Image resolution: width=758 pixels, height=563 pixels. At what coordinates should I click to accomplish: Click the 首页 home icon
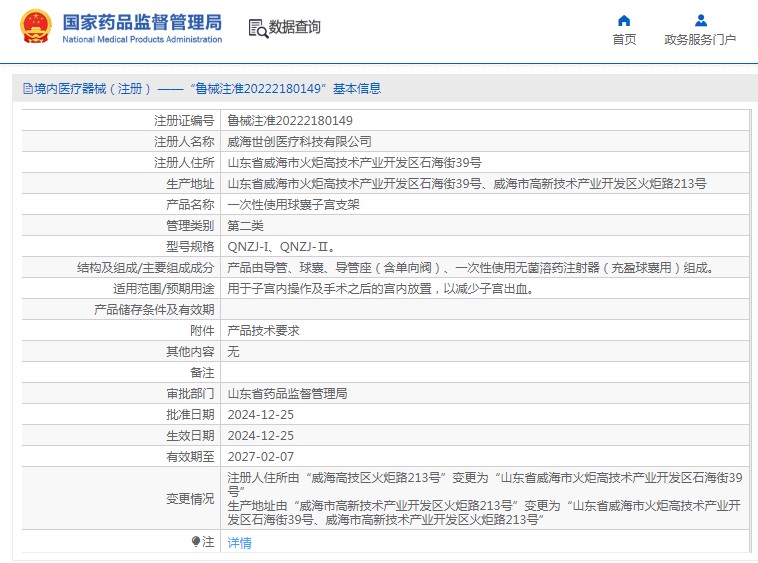tap(624, 20)
